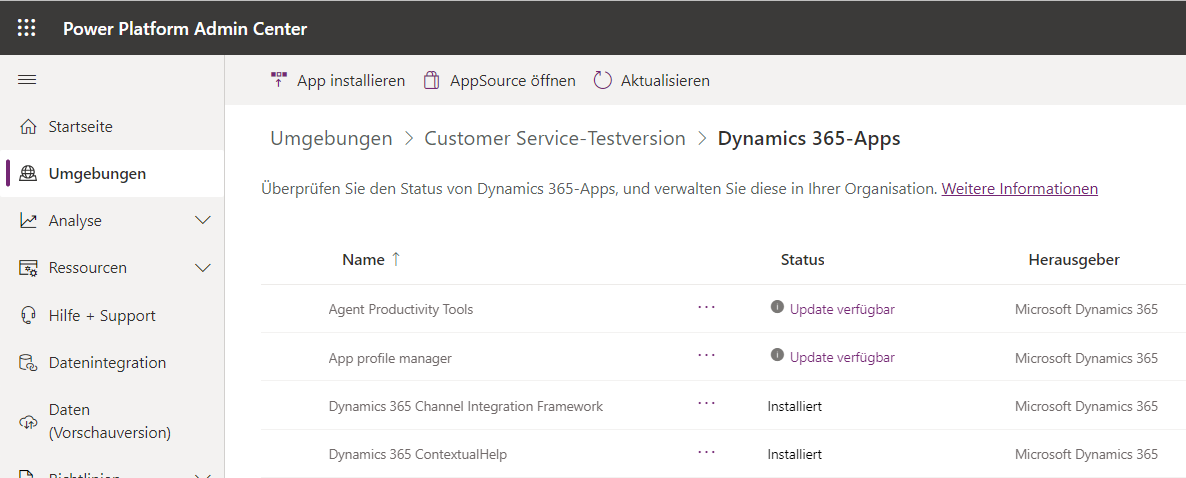Click info icon for App profile manager
Viewport: 1186px width, 478px height.
pyautogui.click(x=777, y=355)
